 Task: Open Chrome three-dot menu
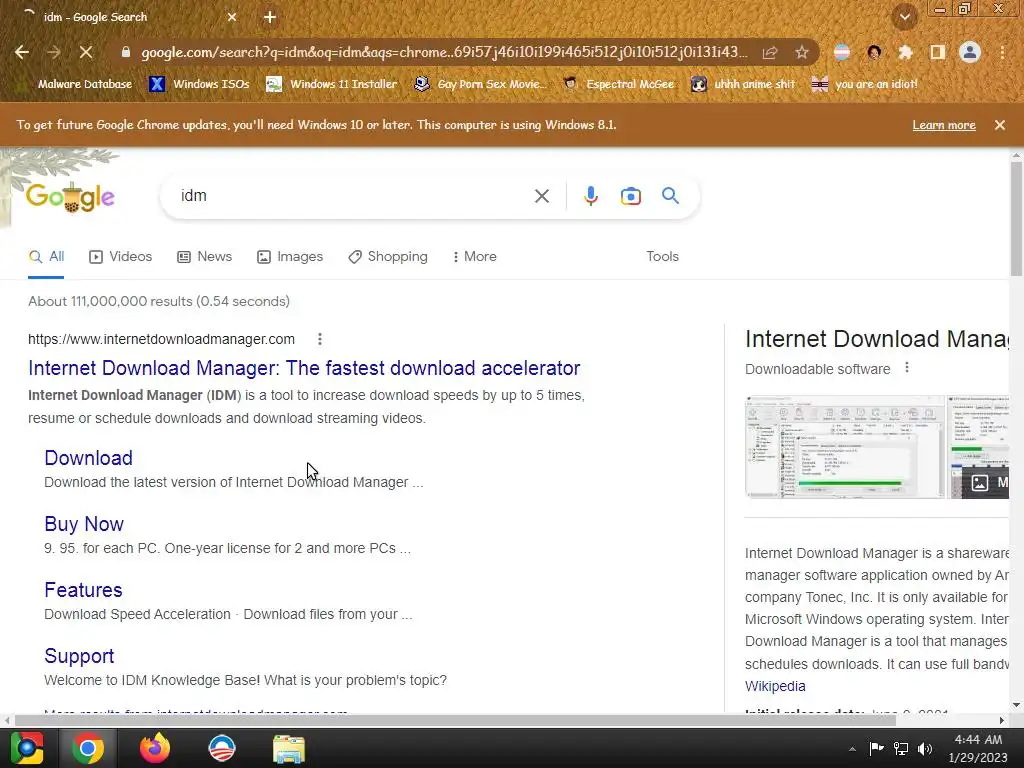[x=1002, y=52]
